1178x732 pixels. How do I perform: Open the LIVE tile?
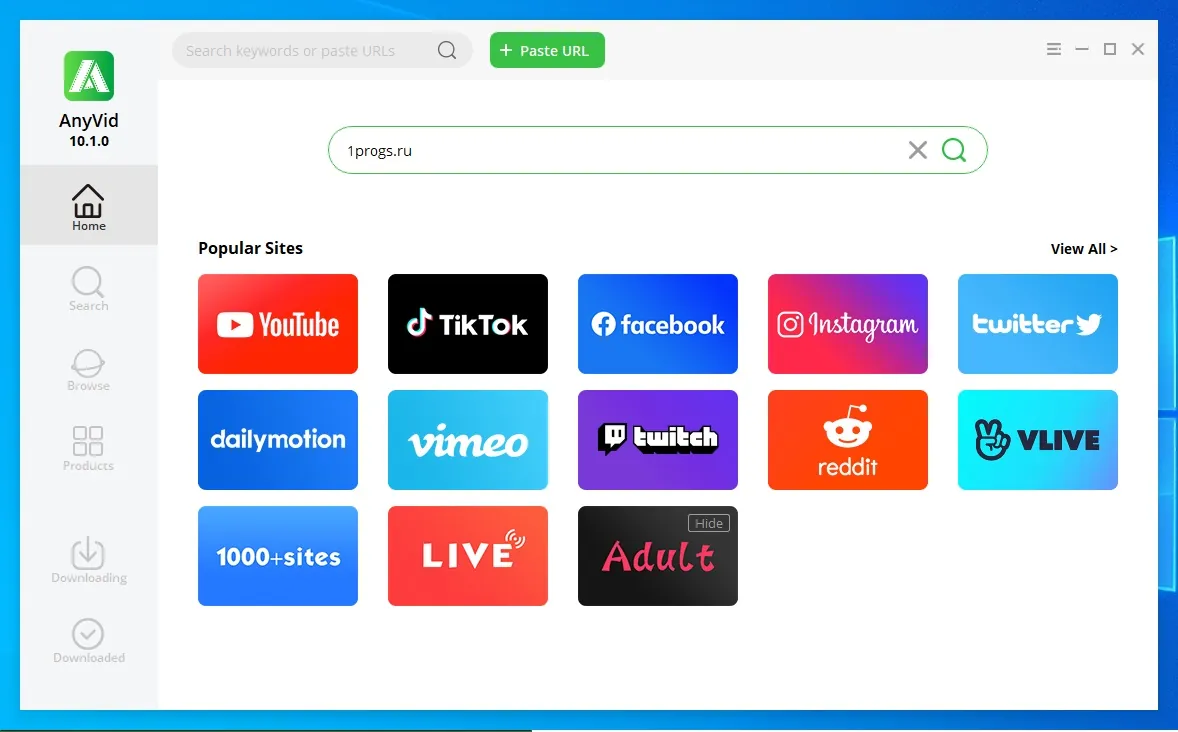tap(468, 556)
